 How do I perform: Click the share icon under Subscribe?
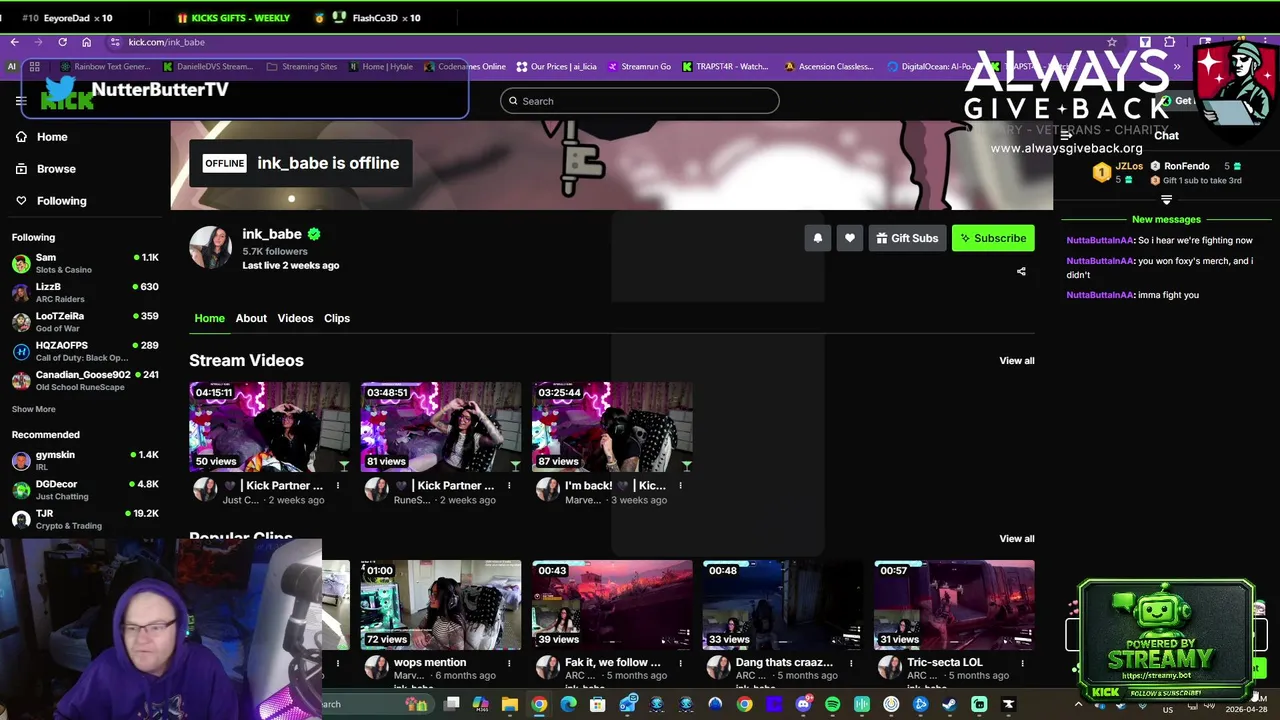point(1021,271)
